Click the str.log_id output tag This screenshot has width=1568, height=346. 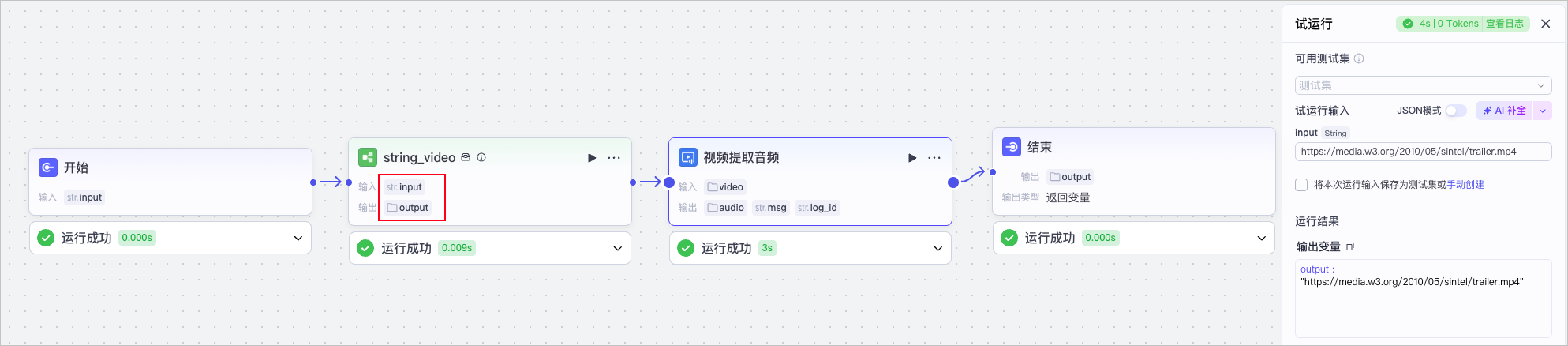point(818,208)
